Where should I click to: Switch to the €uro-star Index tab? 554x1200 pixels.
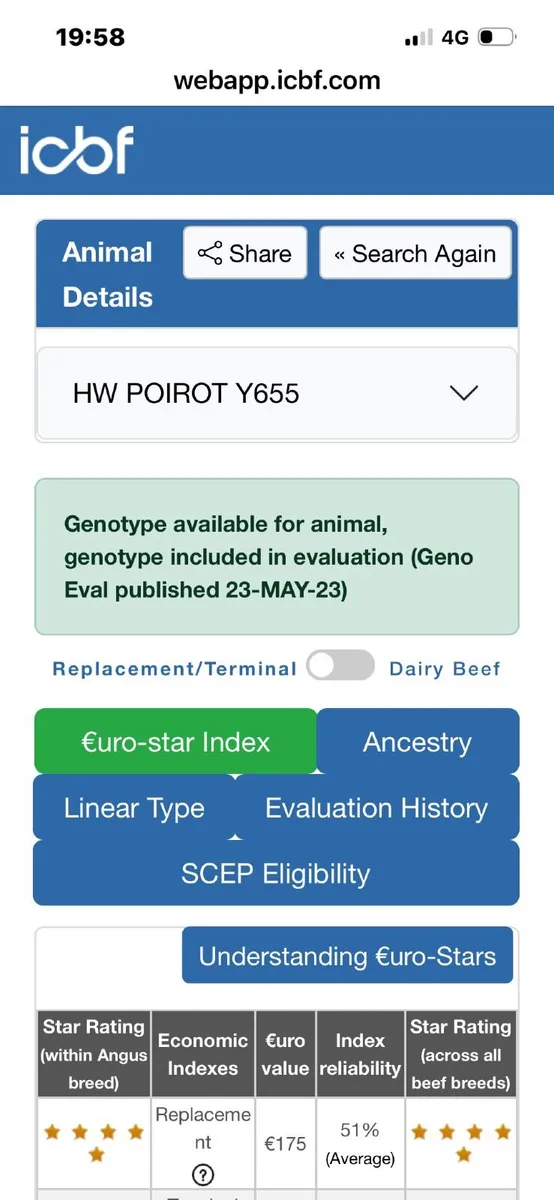pos(176,742)
